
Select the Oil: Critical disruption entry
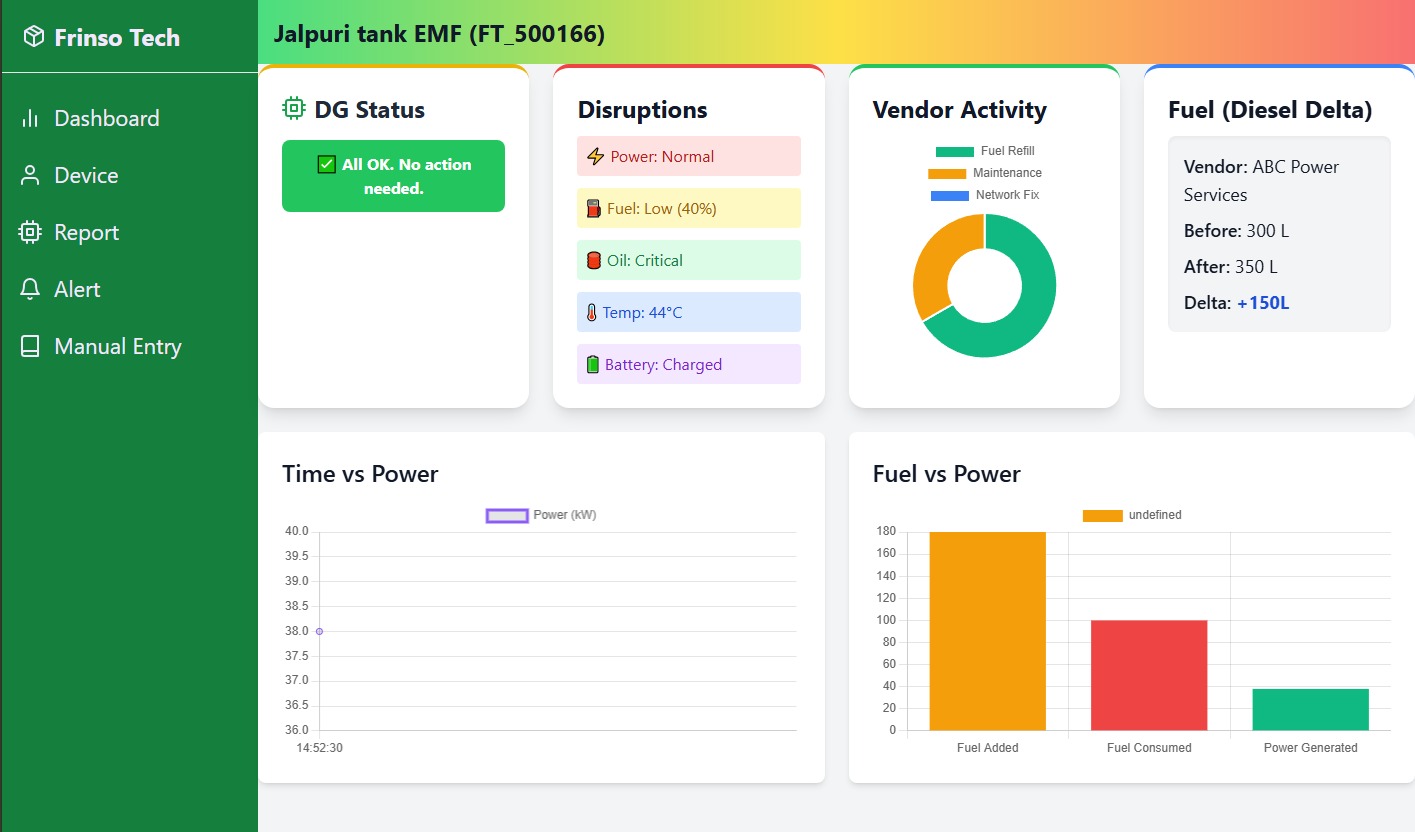[x=688, y=260]
